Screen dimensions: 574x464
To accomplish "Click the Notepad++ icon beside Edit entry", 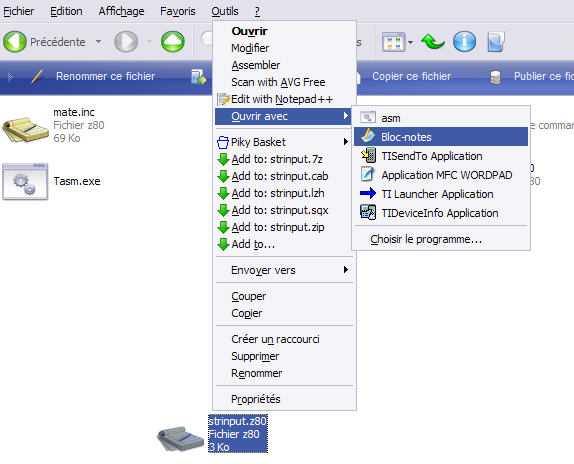I will click(x=223, y=99).
